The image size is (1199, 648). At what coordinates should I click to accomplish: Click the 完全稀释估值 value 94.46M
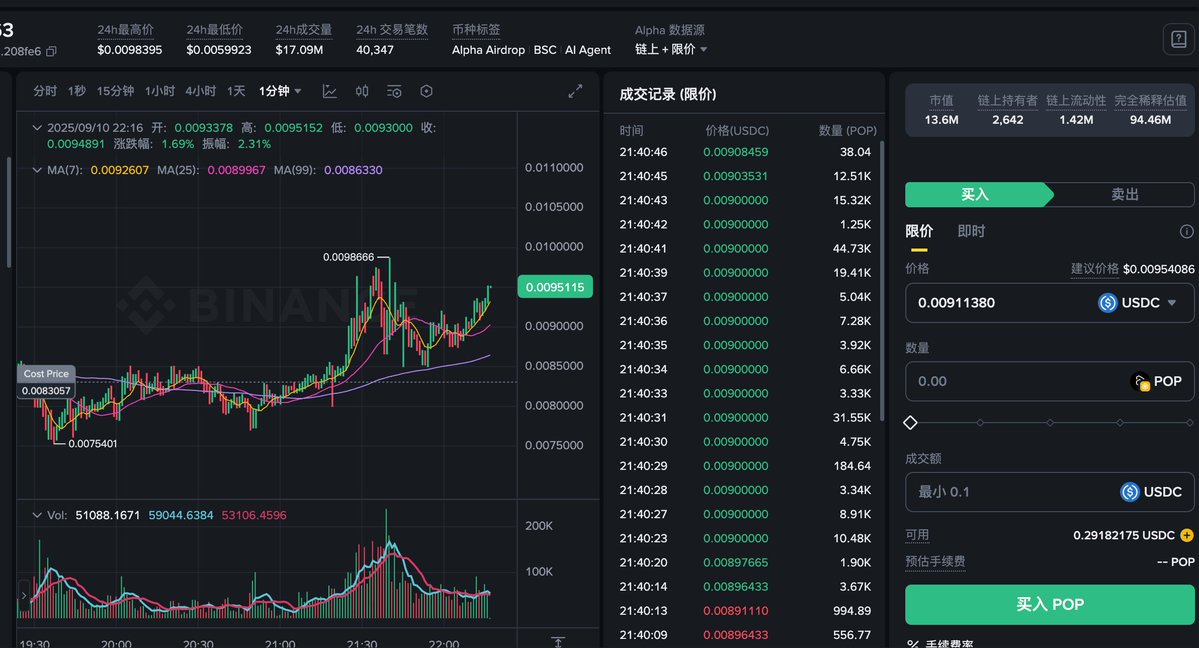tap(1150, 120)
